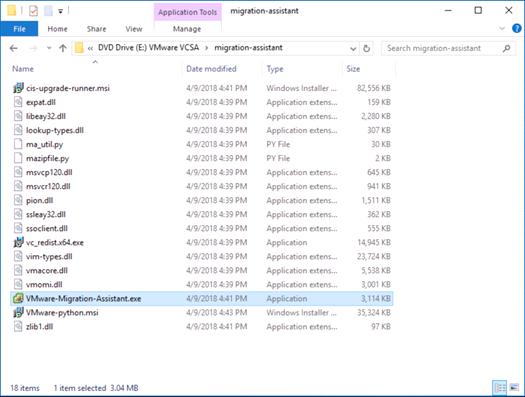The height and width of the screenshot is (397, 525).
Task: Click the Explorer folder icon in title bar
Action: [x=12, y=10]
